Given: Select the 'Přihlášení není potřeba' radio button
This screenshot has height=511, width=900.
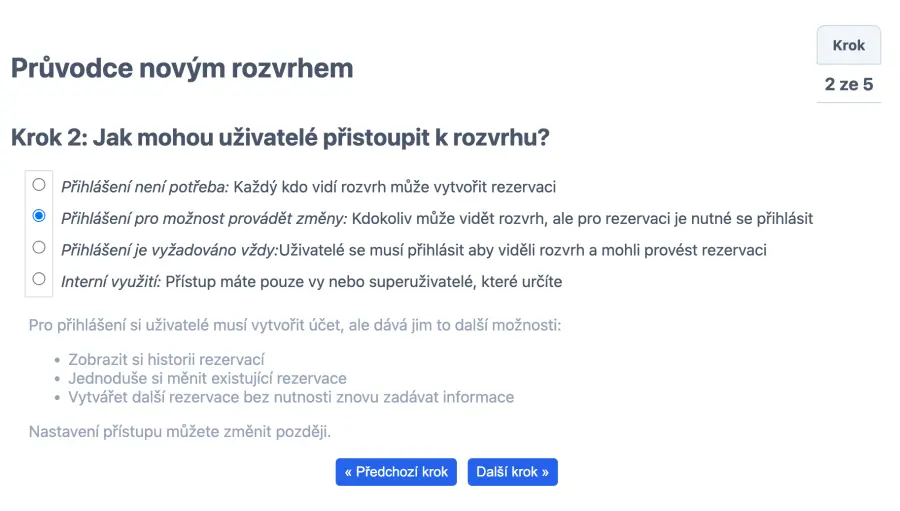Looking at the screenshot, I should pos(39,185).
